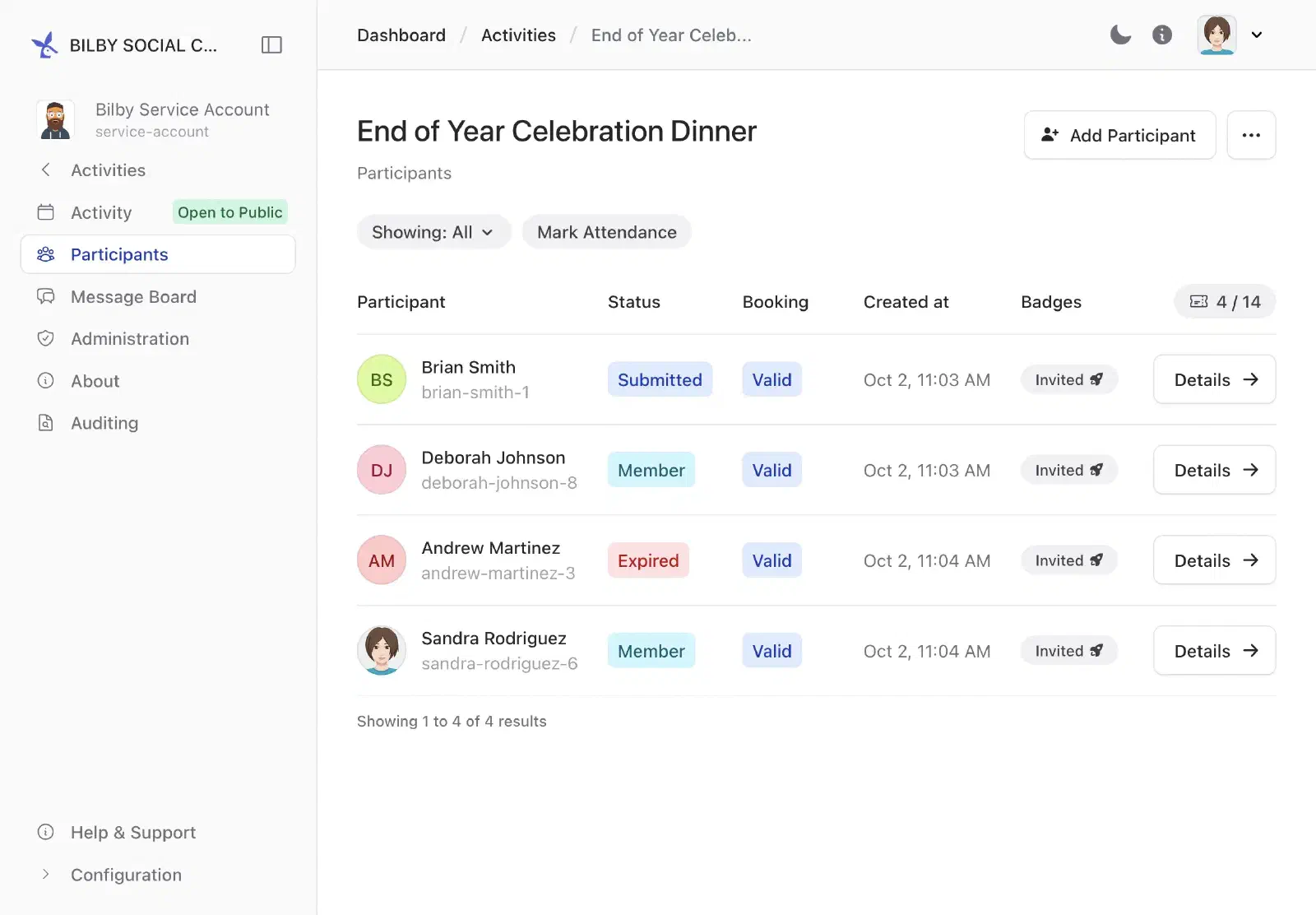This screenshot has width=1316, height=915.
Task: Open Details for Brian Smith
Action: (x=1214, y=379)
